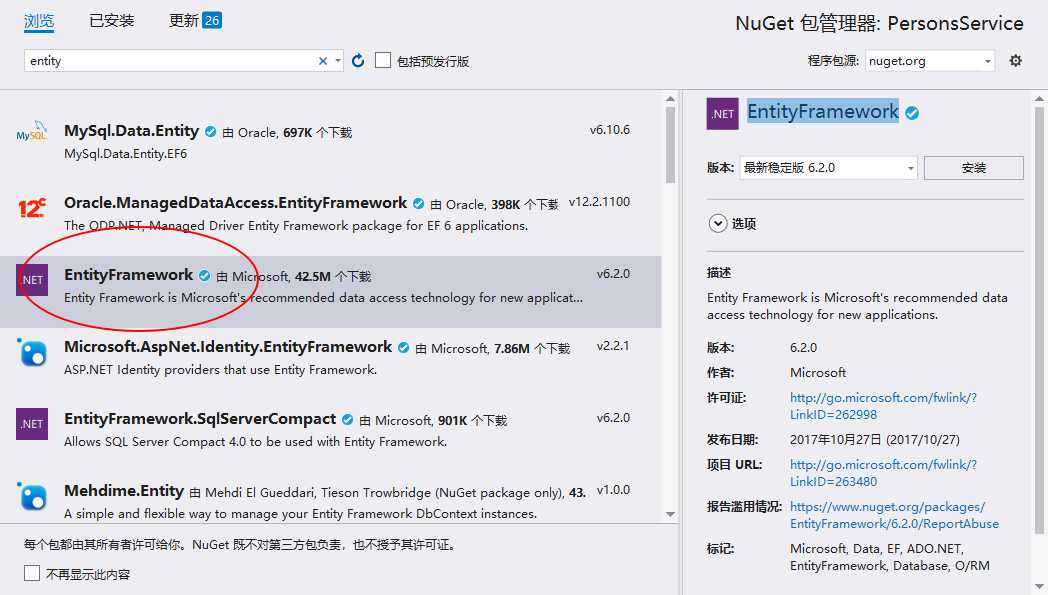1048x595 pixels.
Task: Click details pane scrollbar up arrow
Action: click(x=1039, y=99)
